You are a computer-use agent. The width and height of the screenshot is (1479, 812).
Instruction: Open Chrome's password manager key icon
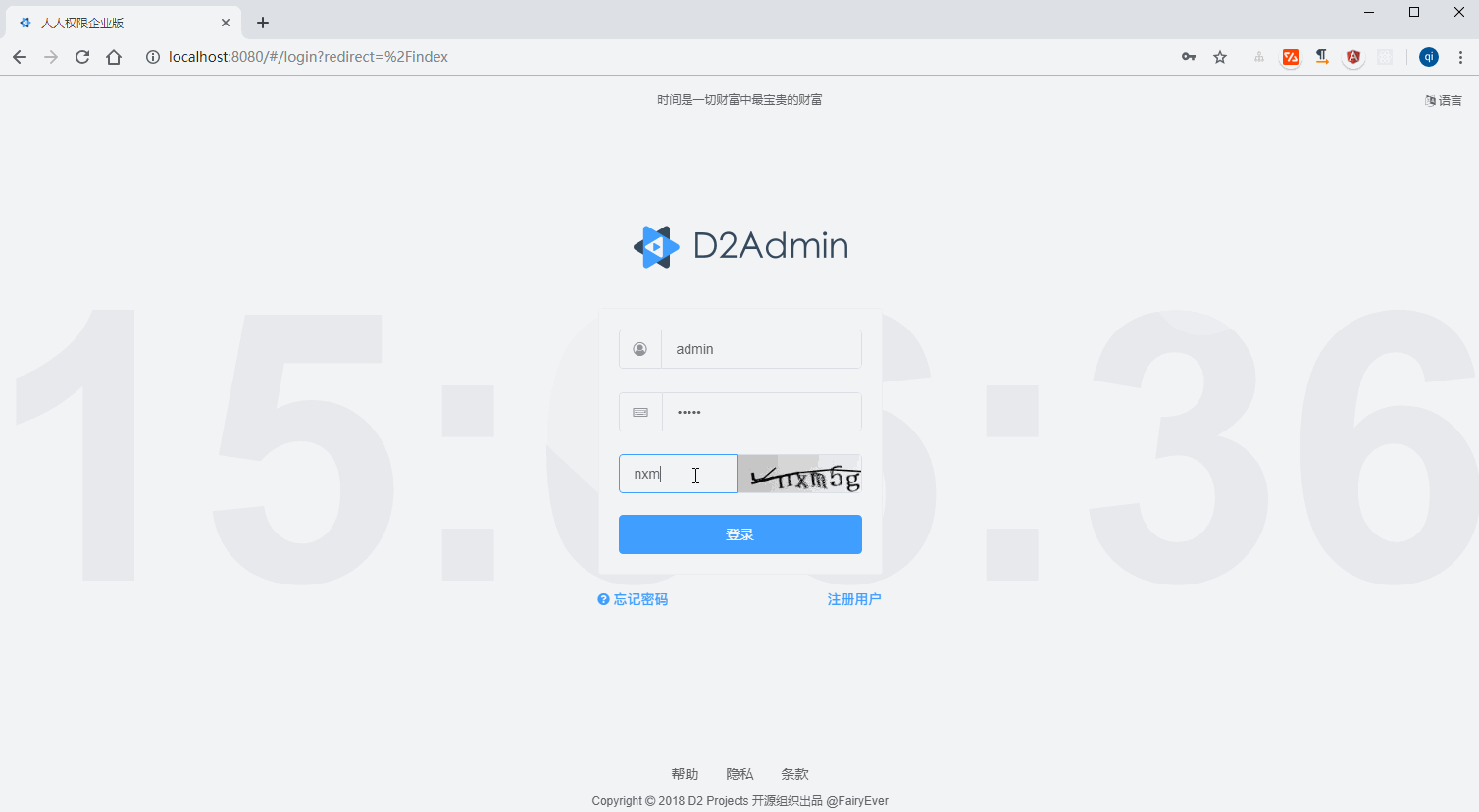(x=1188, y=56)
